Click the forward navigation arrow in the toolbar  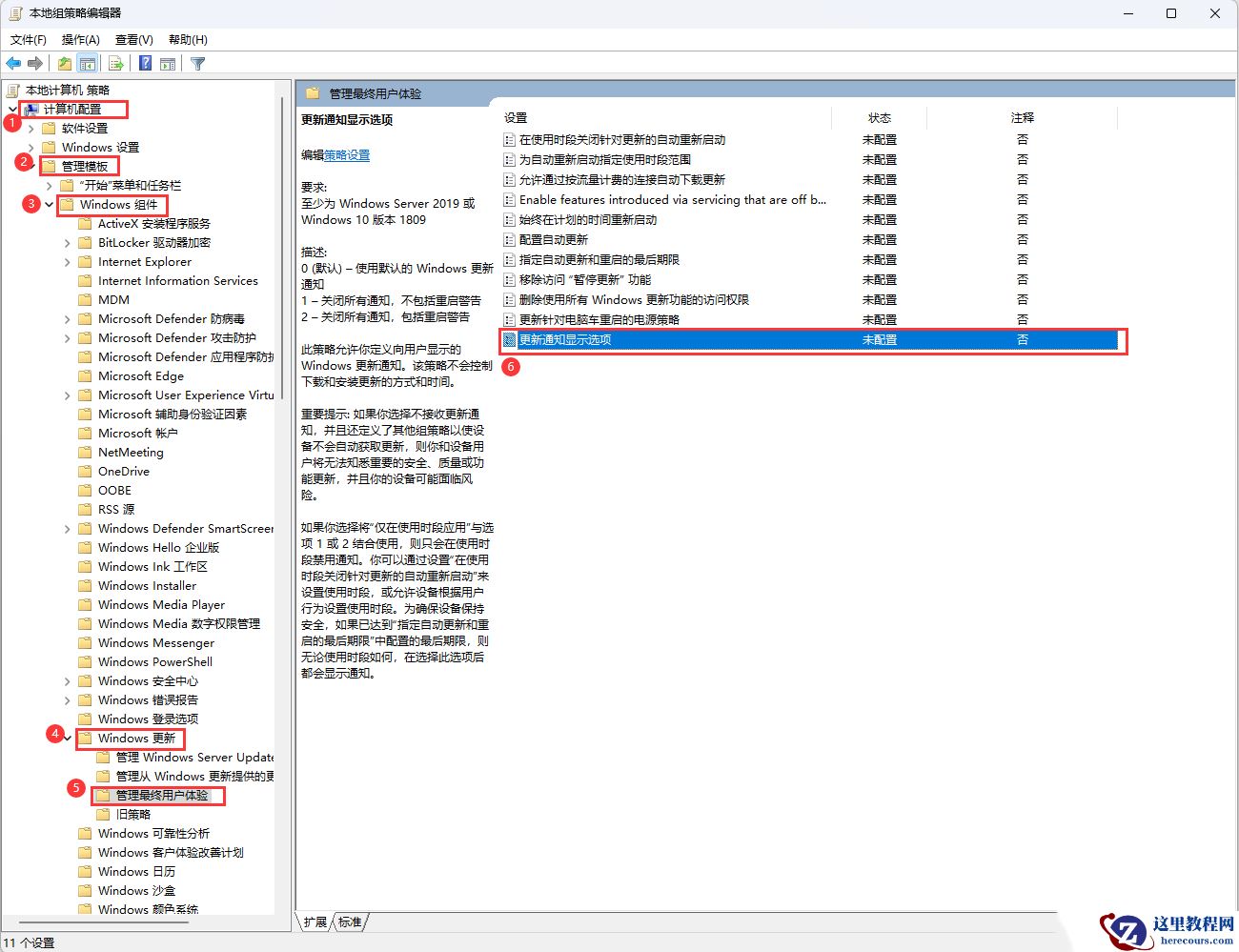pos(35,63)
